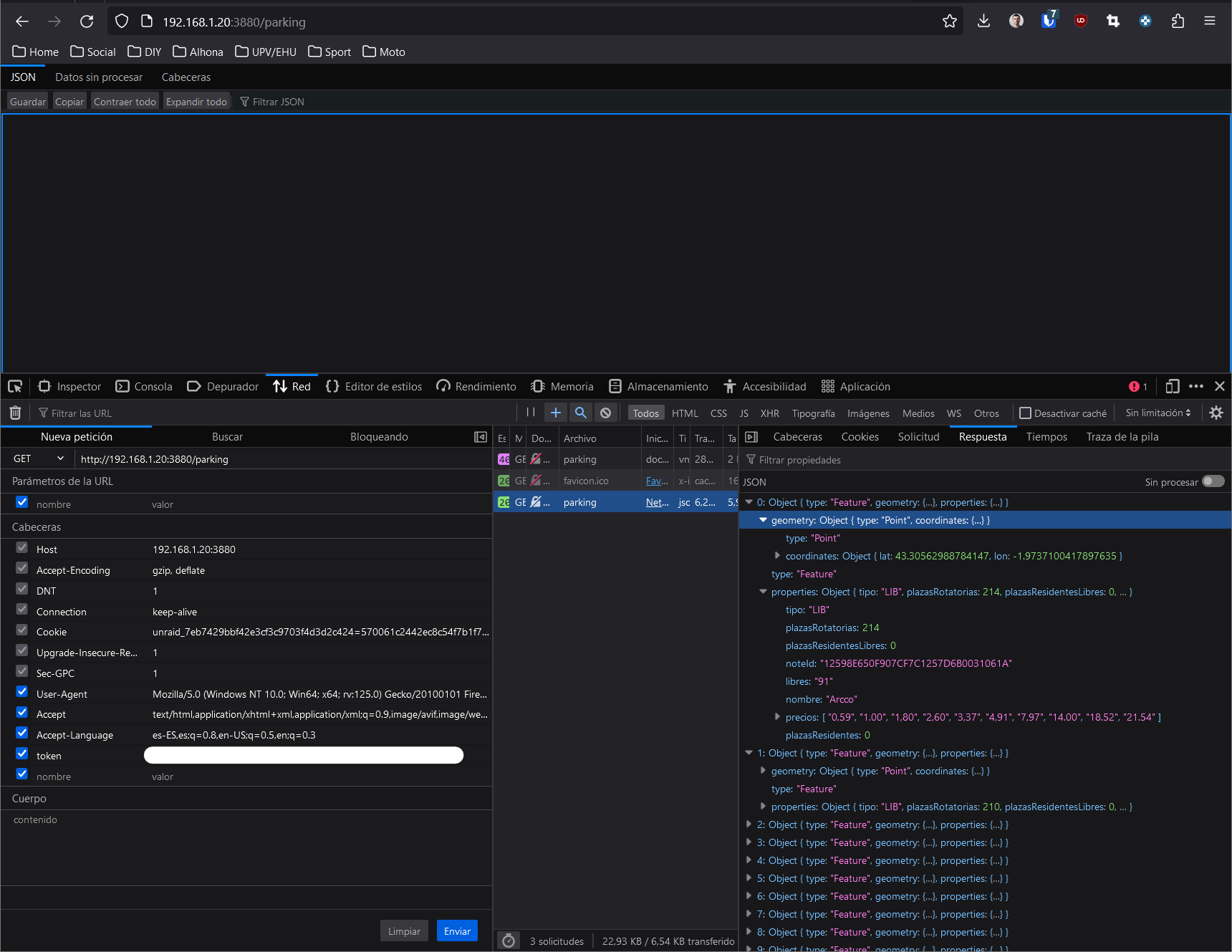Click the Guardar JSON button
The image size is (1232, 952).
28,102
